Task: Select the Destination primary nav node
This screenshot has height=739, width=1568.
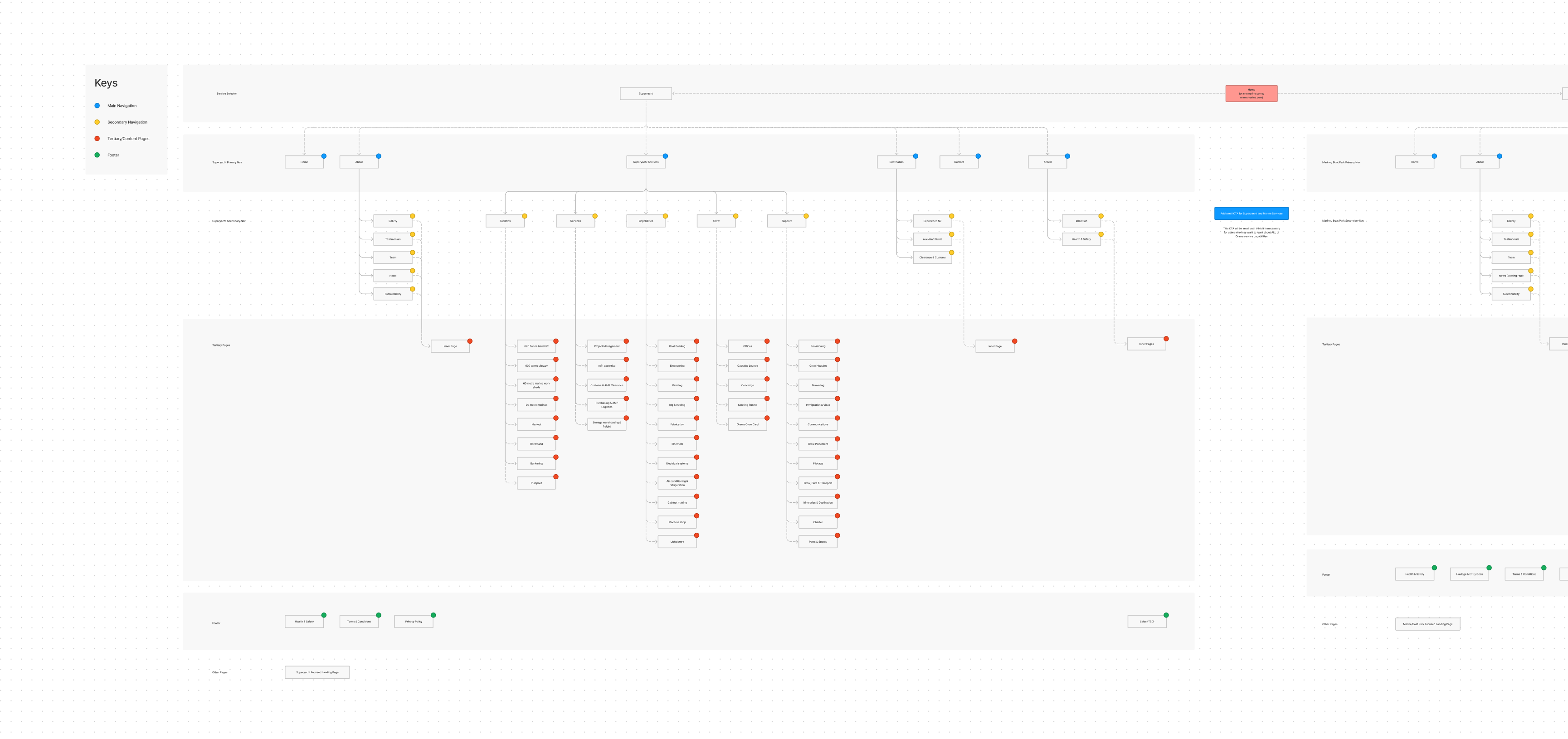Action: (x=896, y=162)
